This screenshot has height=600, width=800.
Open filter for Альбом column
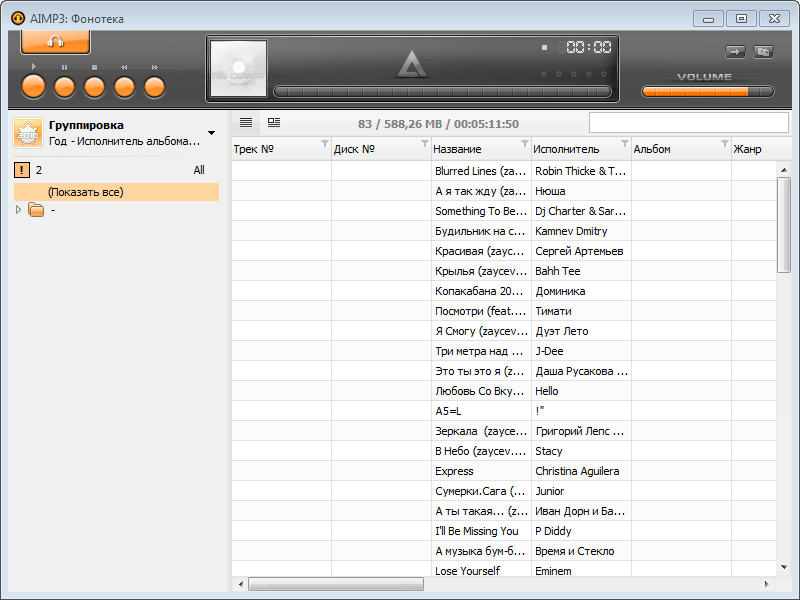point(724,143)
